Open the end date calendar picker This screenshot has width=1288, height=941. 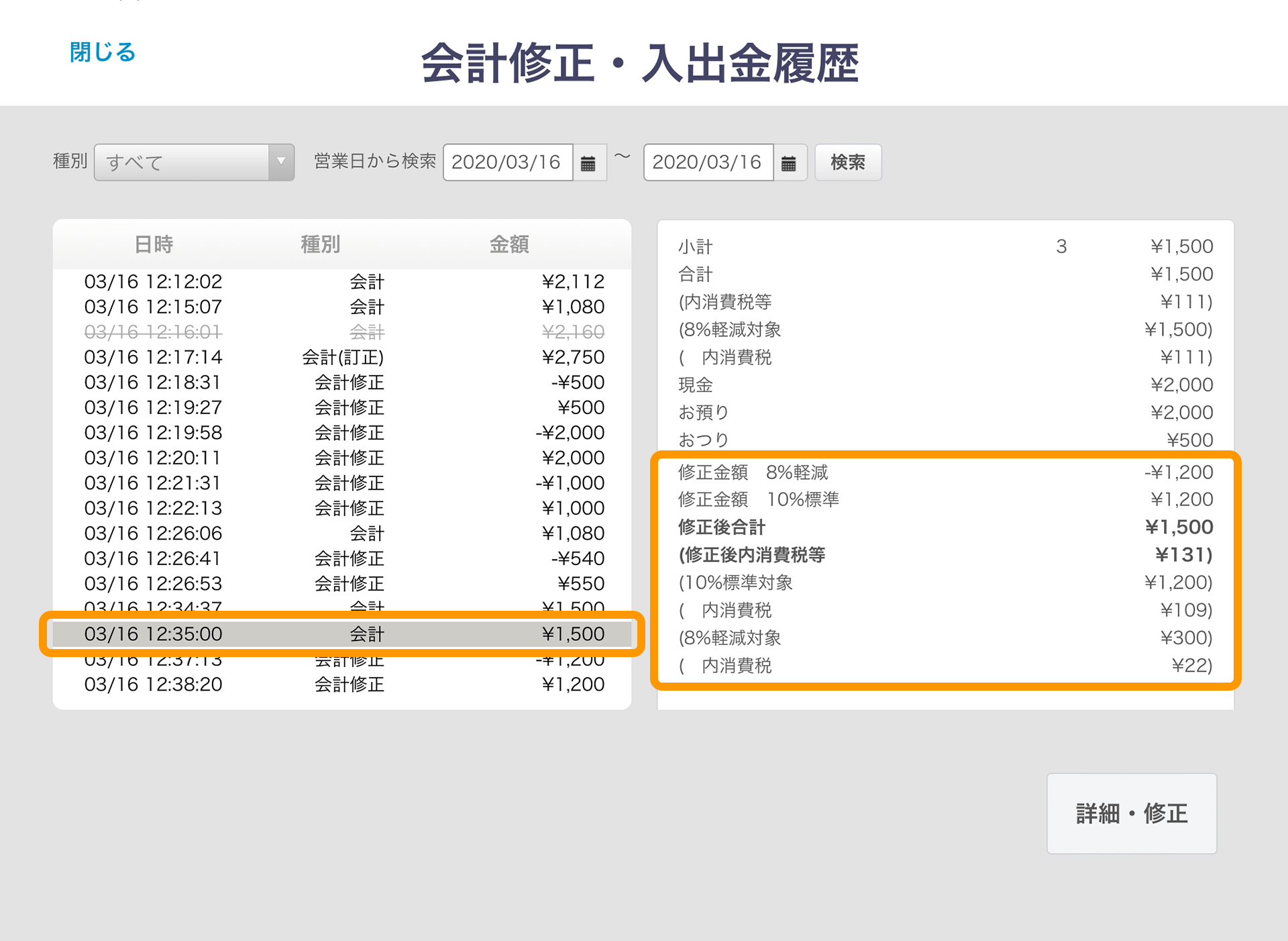[789, 162]
